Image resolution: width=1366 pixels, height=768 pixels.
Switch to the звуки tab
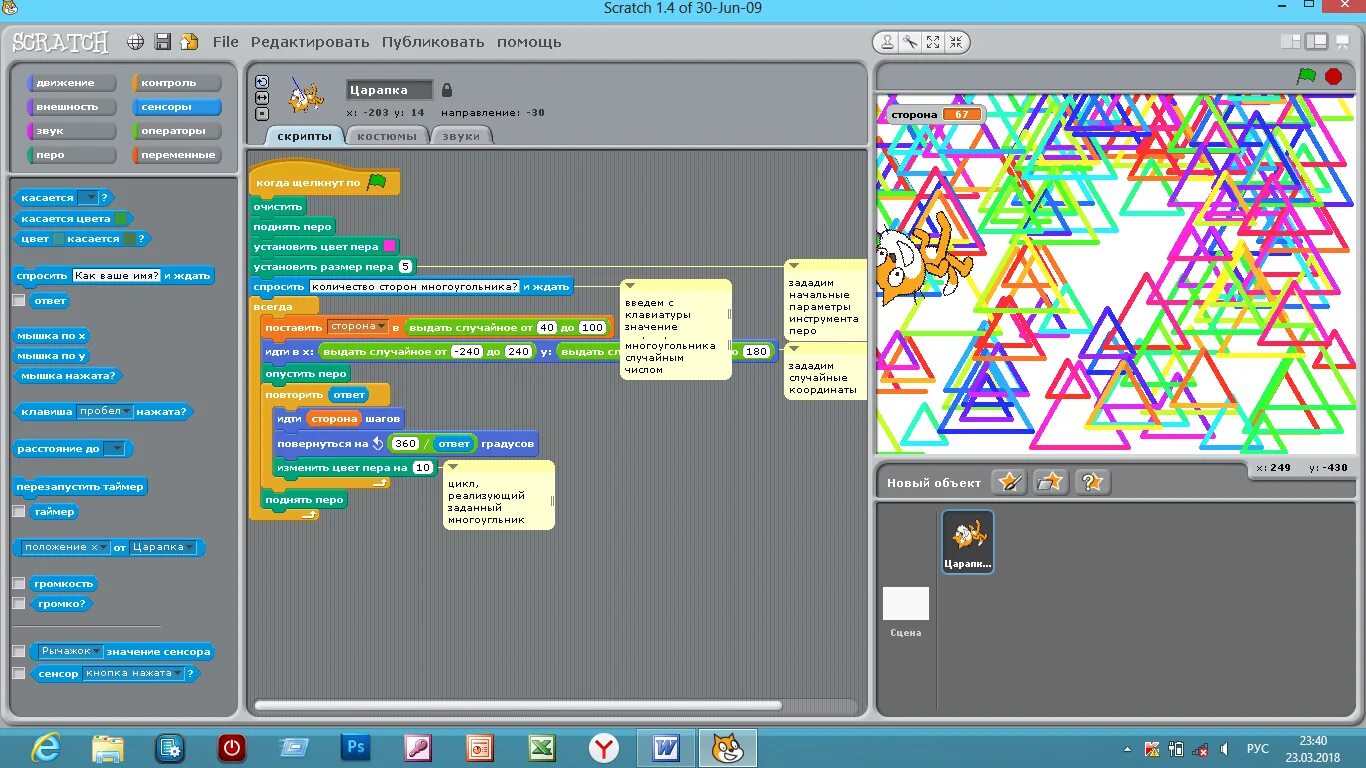point(461,136)
